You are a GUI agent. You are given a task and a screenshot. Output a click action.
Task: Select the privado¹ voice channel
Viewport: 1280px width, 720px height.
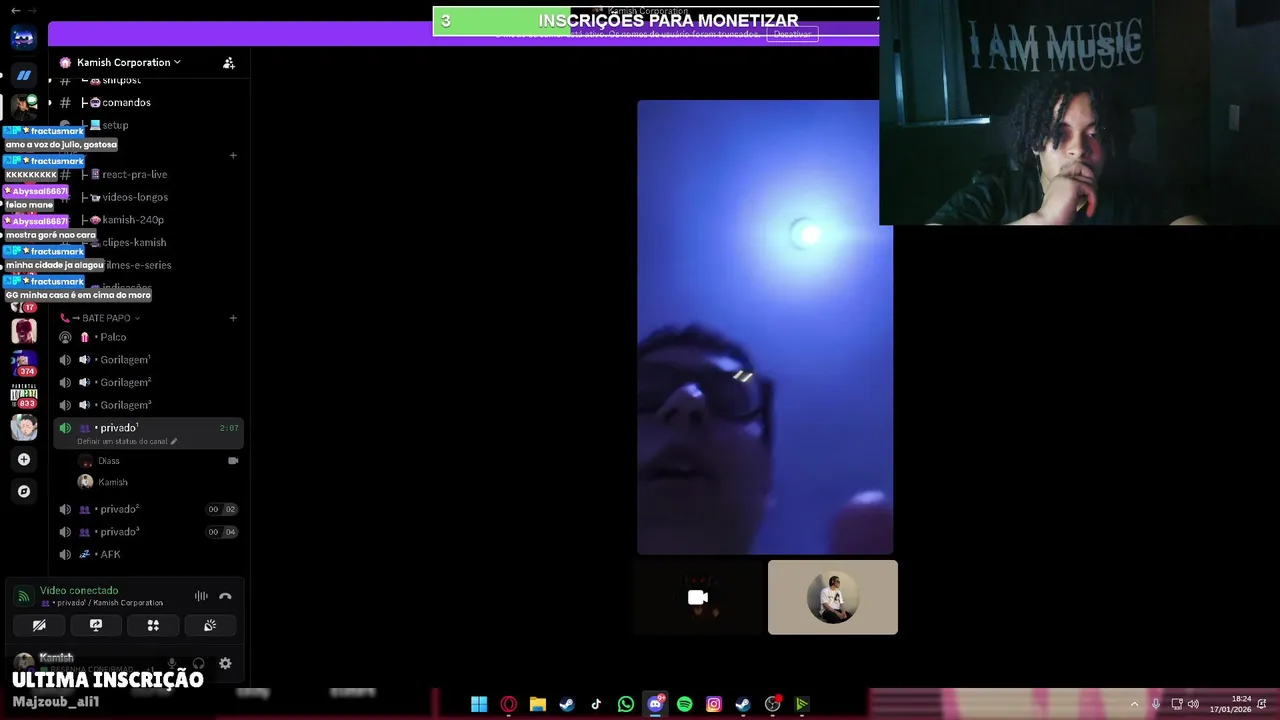click(146, 433)
